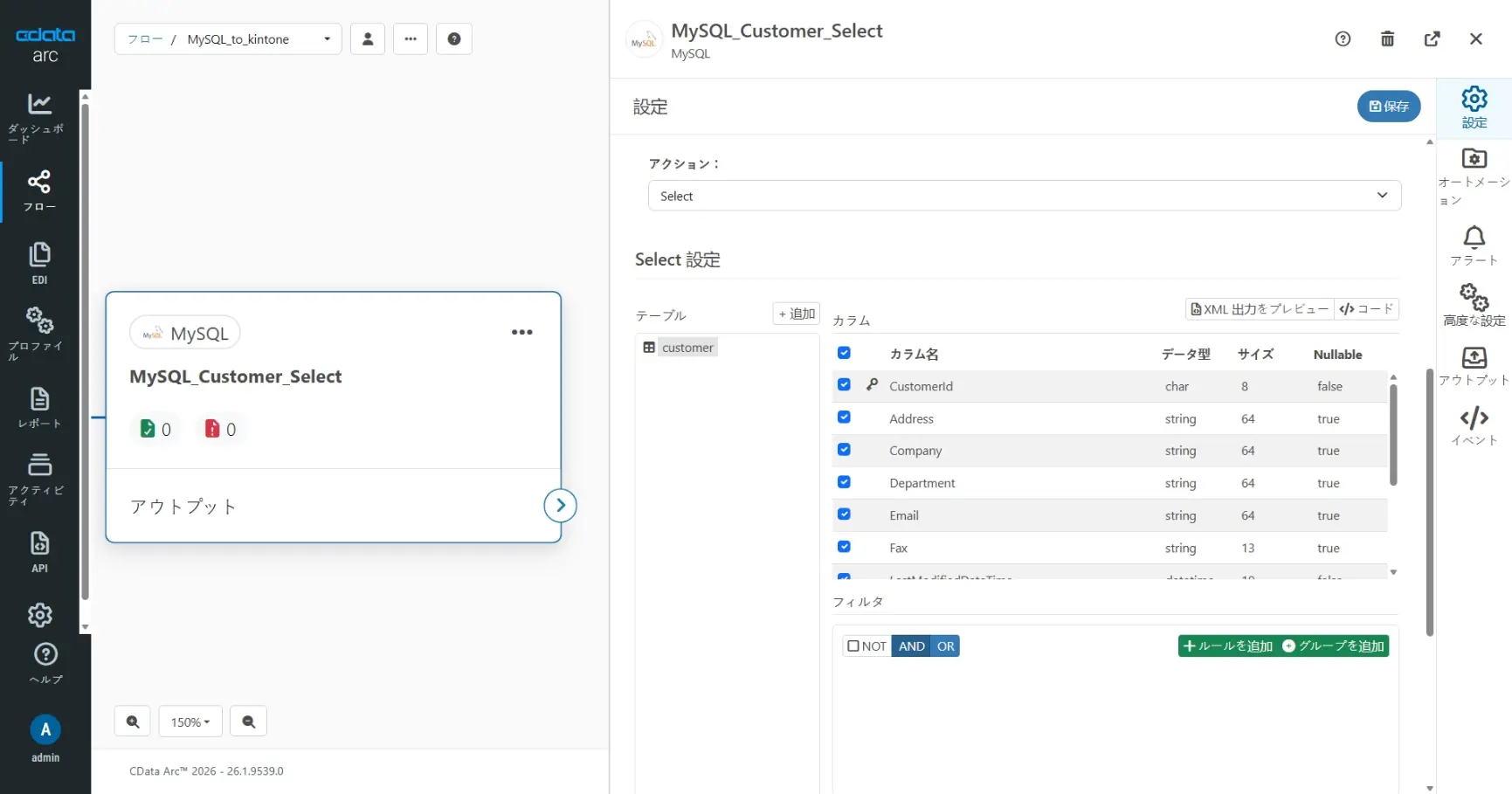
Task: Click the trash icon to delete connector
Action: tap(1387, 39)
